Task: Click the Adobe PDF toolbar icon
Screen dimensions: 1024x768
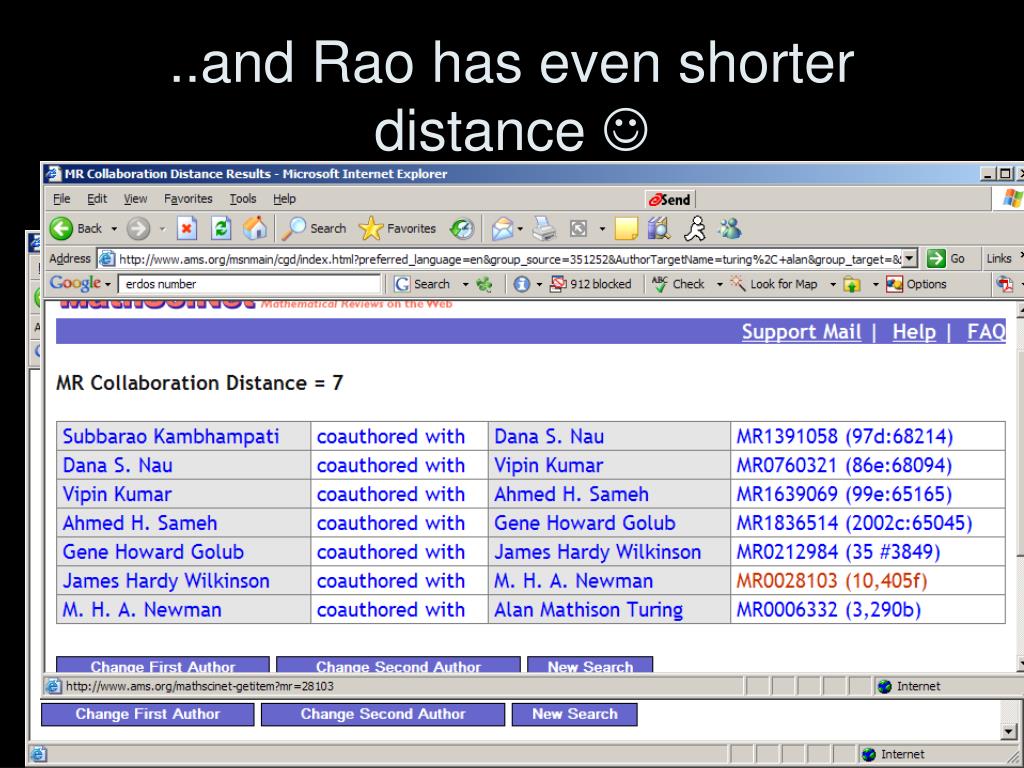Action: click(x=1004, y=284)
